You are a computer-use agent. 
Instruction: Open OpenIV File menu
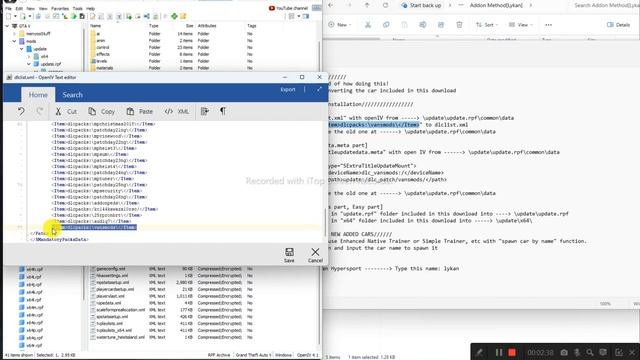click(x=8, y=9)
